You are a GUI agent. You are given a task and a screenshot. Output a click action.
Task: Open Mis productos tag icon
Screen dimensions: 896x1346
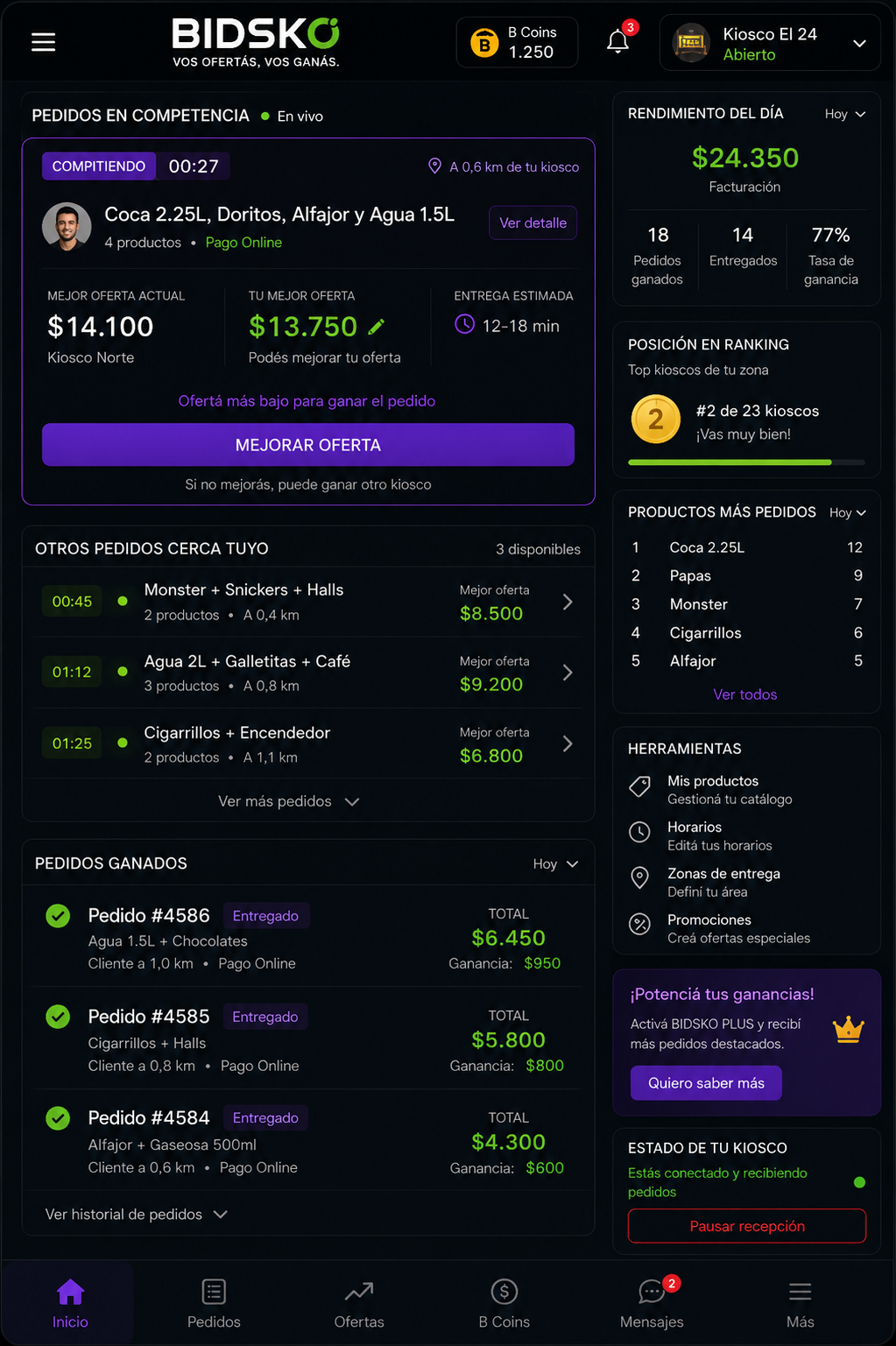point(640,786)
